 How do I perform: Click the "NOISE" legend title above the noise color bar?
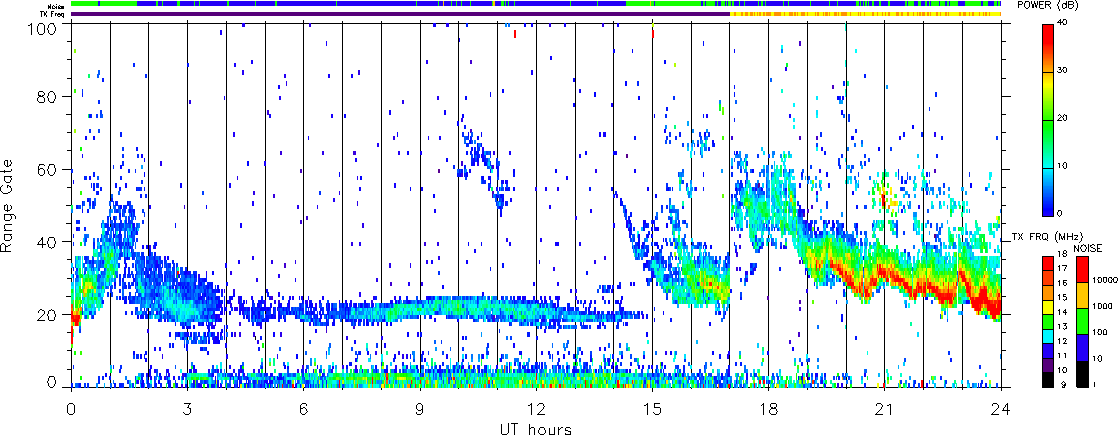click(x=1088, y=248)
